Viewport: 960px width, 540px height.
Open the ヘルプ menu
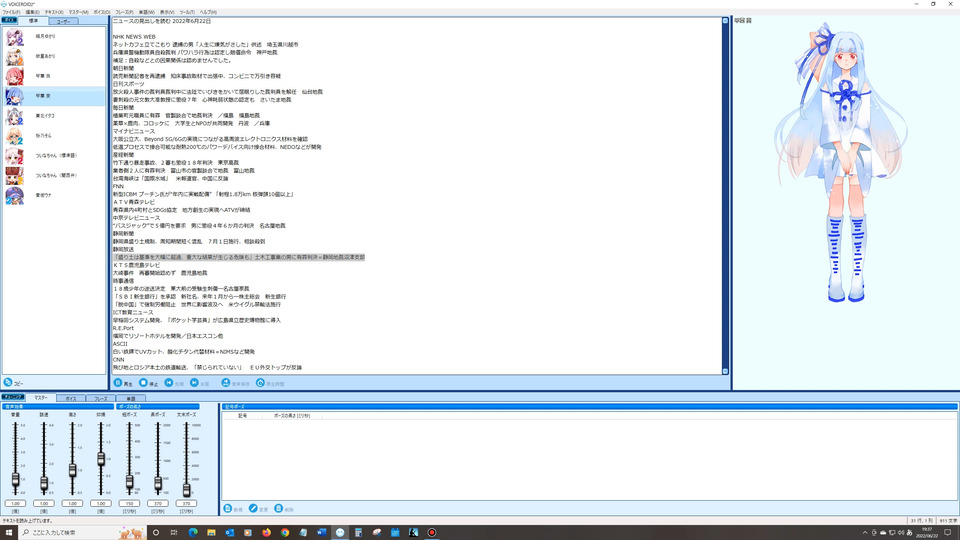(208, 12)
